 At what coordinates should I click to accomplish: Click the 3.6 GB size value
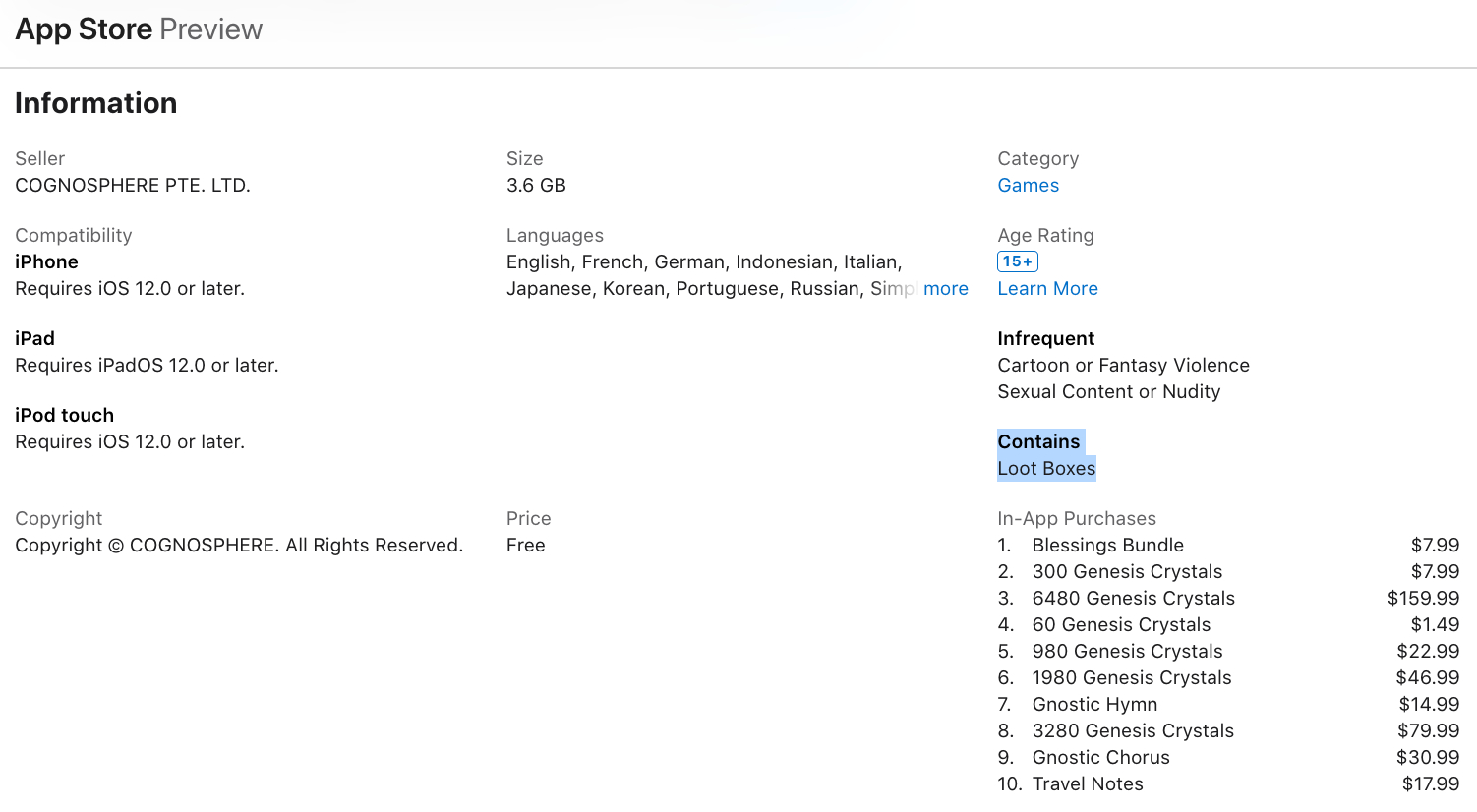click(536, 186)
